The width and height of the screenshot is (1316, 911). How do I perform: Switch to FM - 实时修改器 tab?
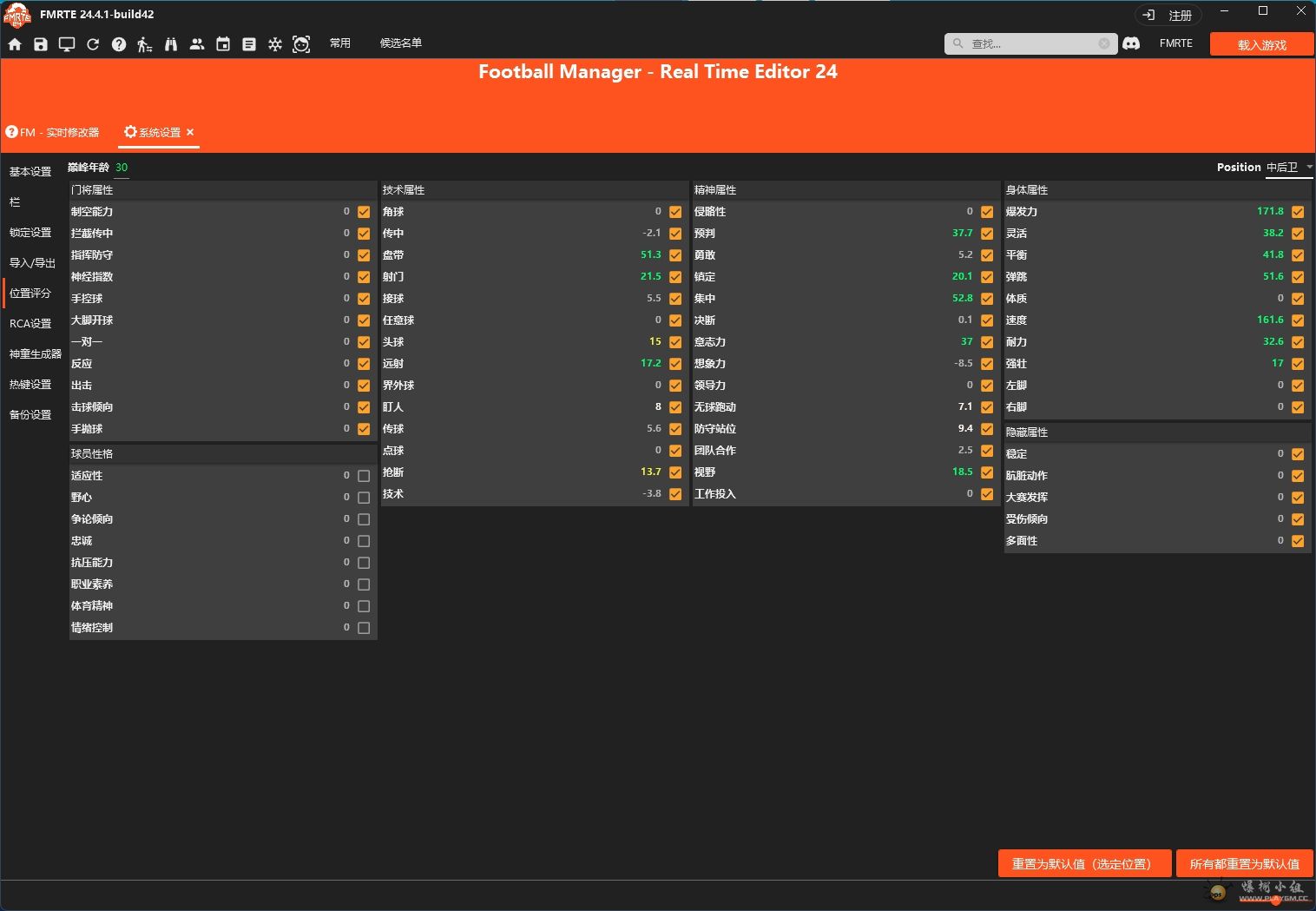[53, 132]
